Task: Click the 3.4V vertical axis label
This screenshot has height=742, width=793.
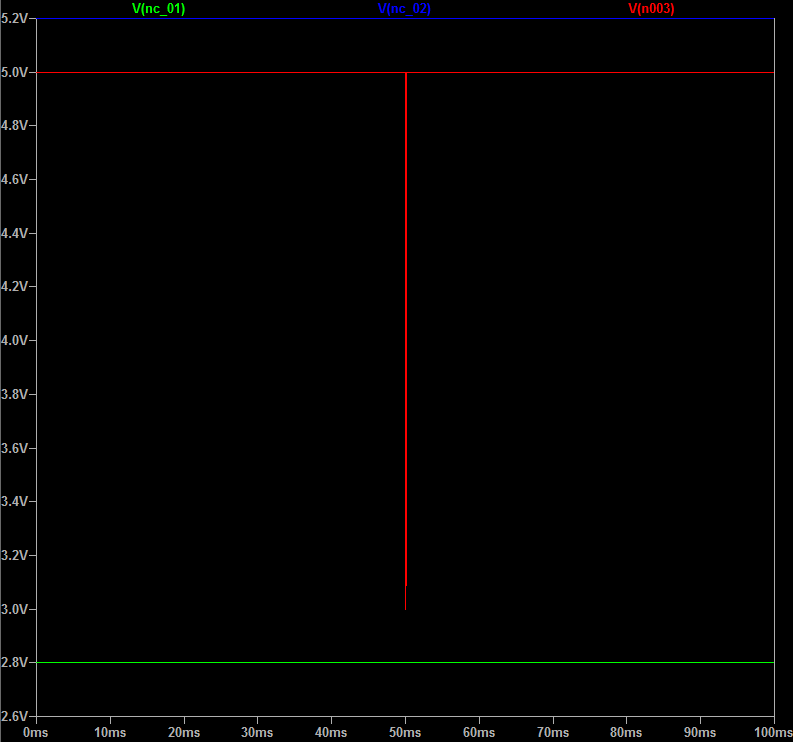Action: 17,501
